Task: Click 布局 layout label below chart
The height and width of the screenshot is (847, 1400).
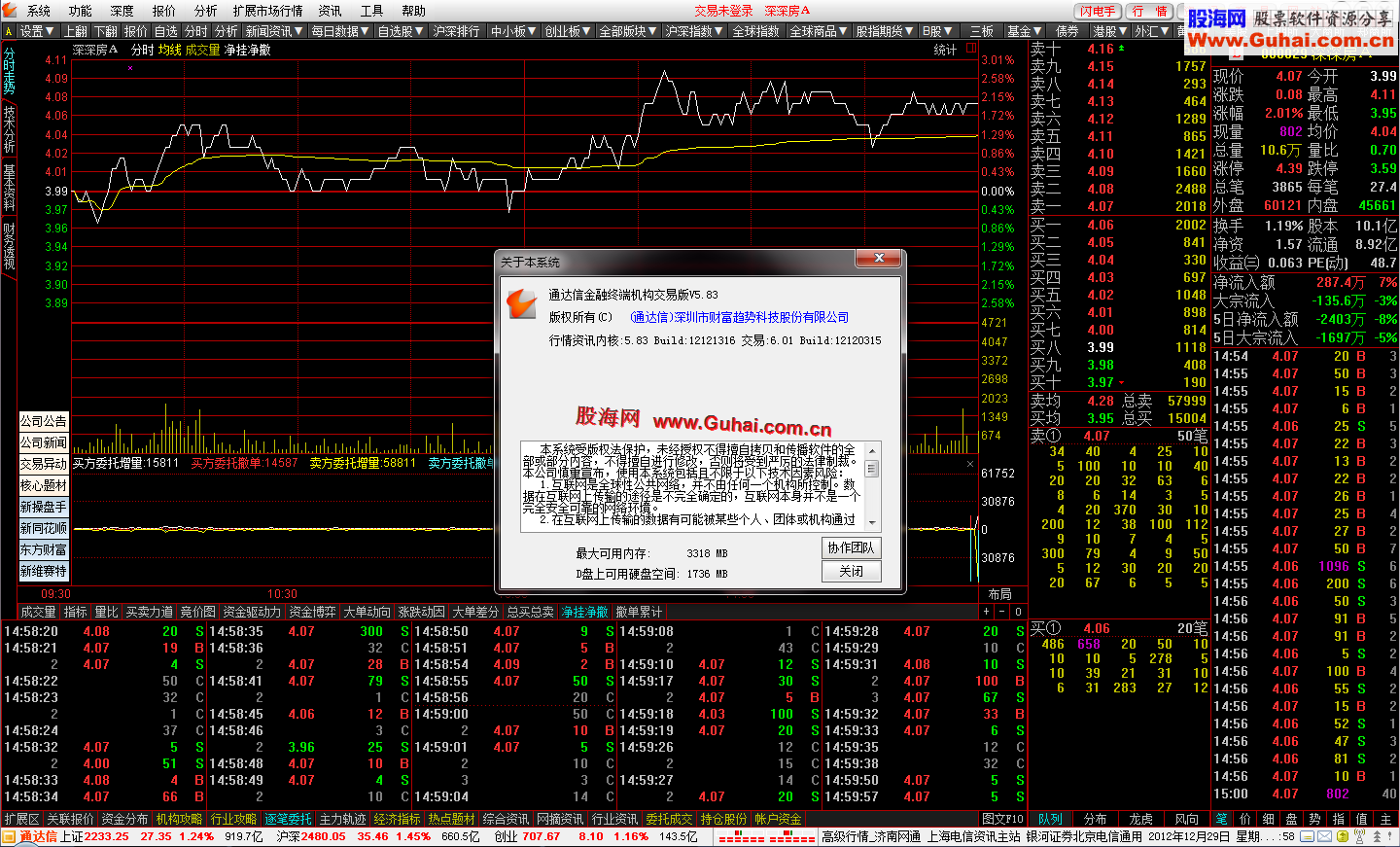Action: 1000,593
